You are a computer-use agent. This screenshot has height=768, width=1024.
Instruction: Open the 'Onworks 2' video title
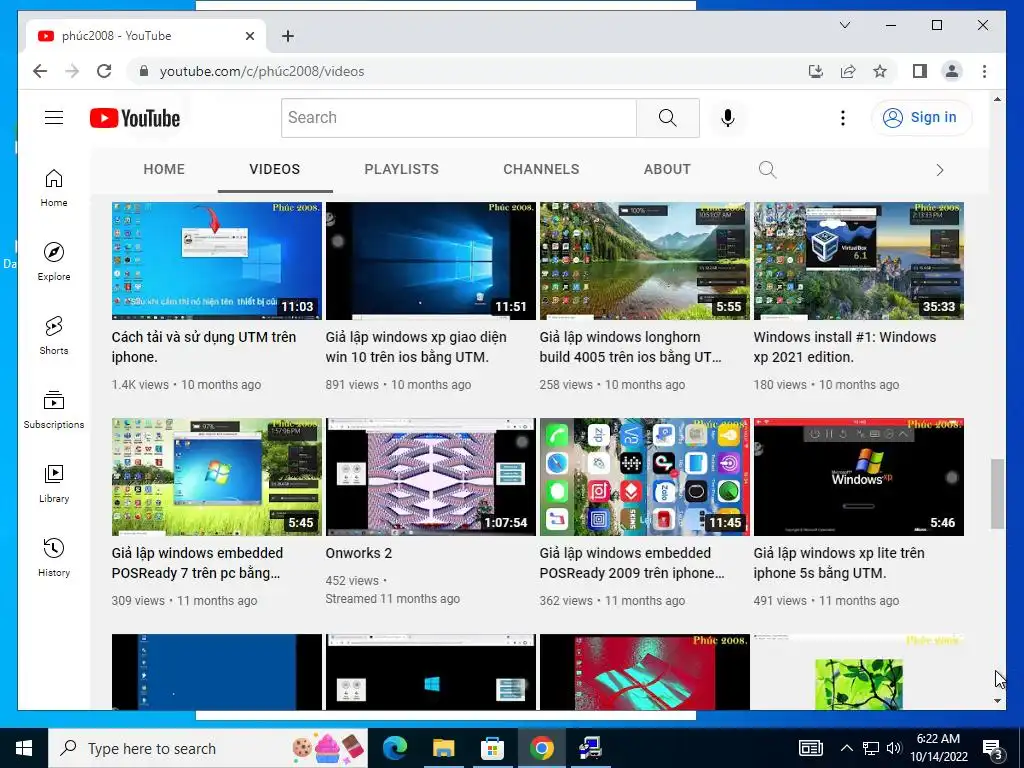359,553
